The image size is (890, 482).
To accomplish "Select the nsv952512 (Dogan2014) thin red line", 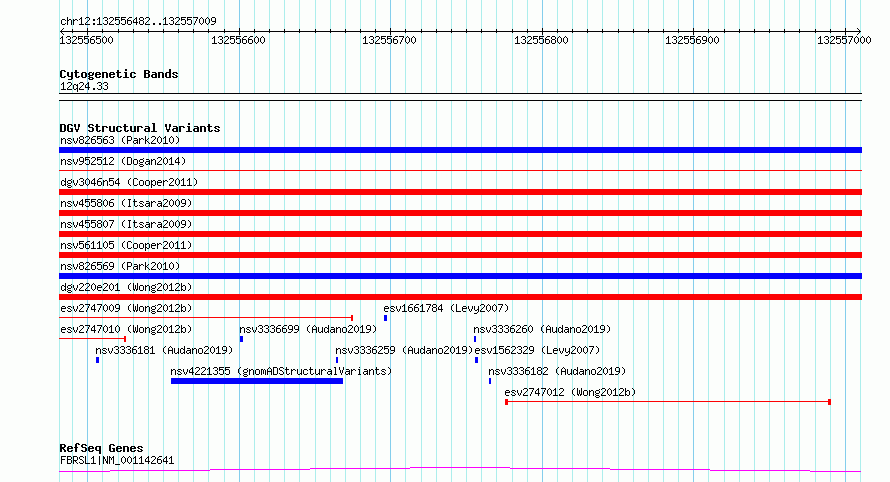I will click(x=460, y=170).
